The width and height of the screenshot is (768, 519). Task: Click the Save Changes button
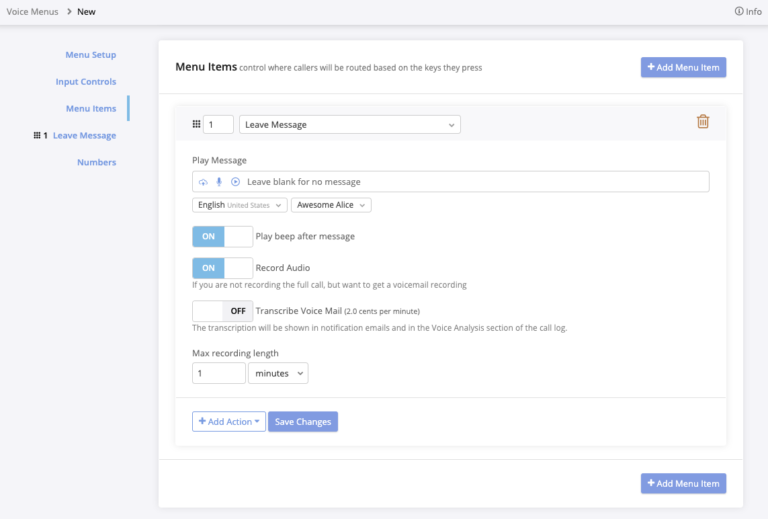click(x=303, y=422)
